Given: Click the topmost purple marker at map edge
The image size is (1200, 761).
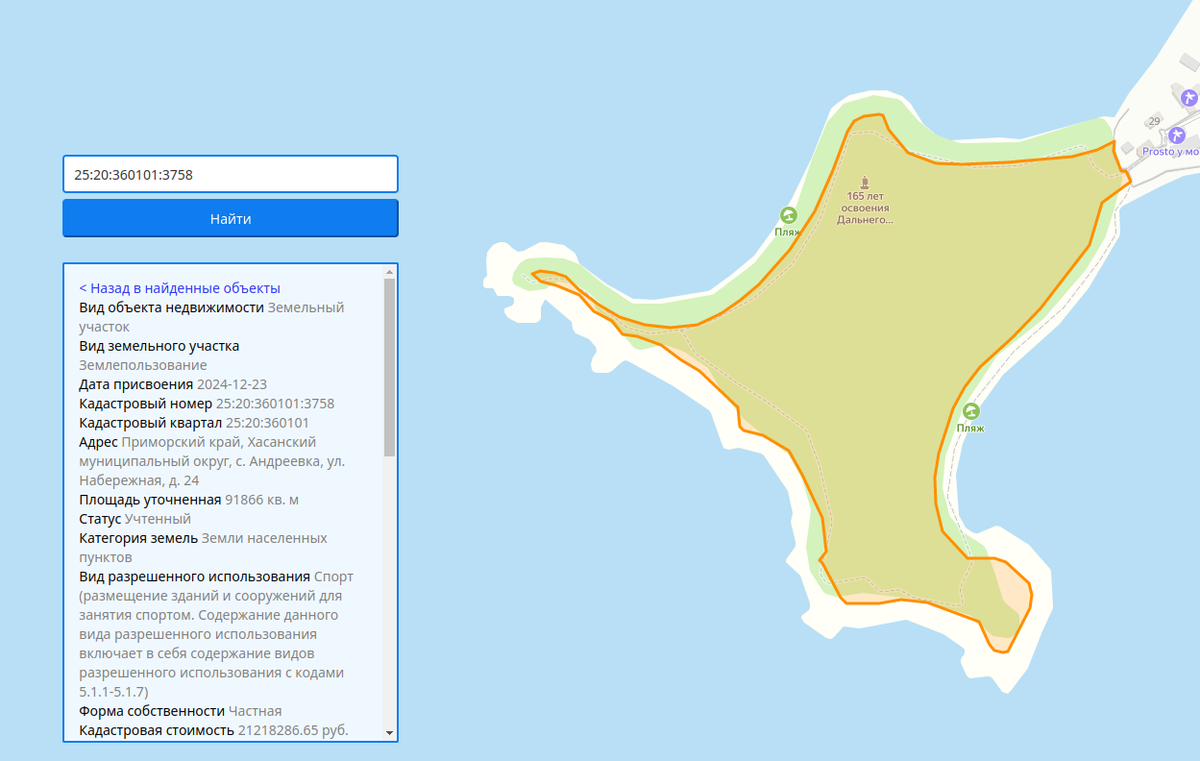Looking at the screenshot, I should 1188,98.
